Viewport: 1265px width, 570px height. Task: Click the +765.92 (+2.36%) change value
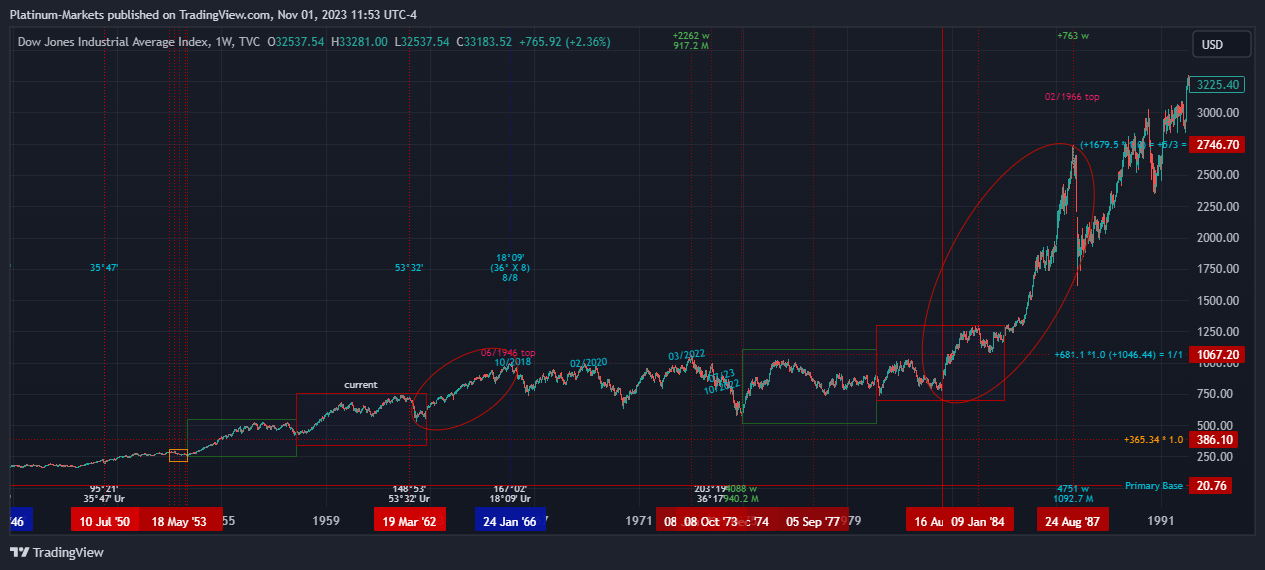pyautogui.click(x=564, y=42)
